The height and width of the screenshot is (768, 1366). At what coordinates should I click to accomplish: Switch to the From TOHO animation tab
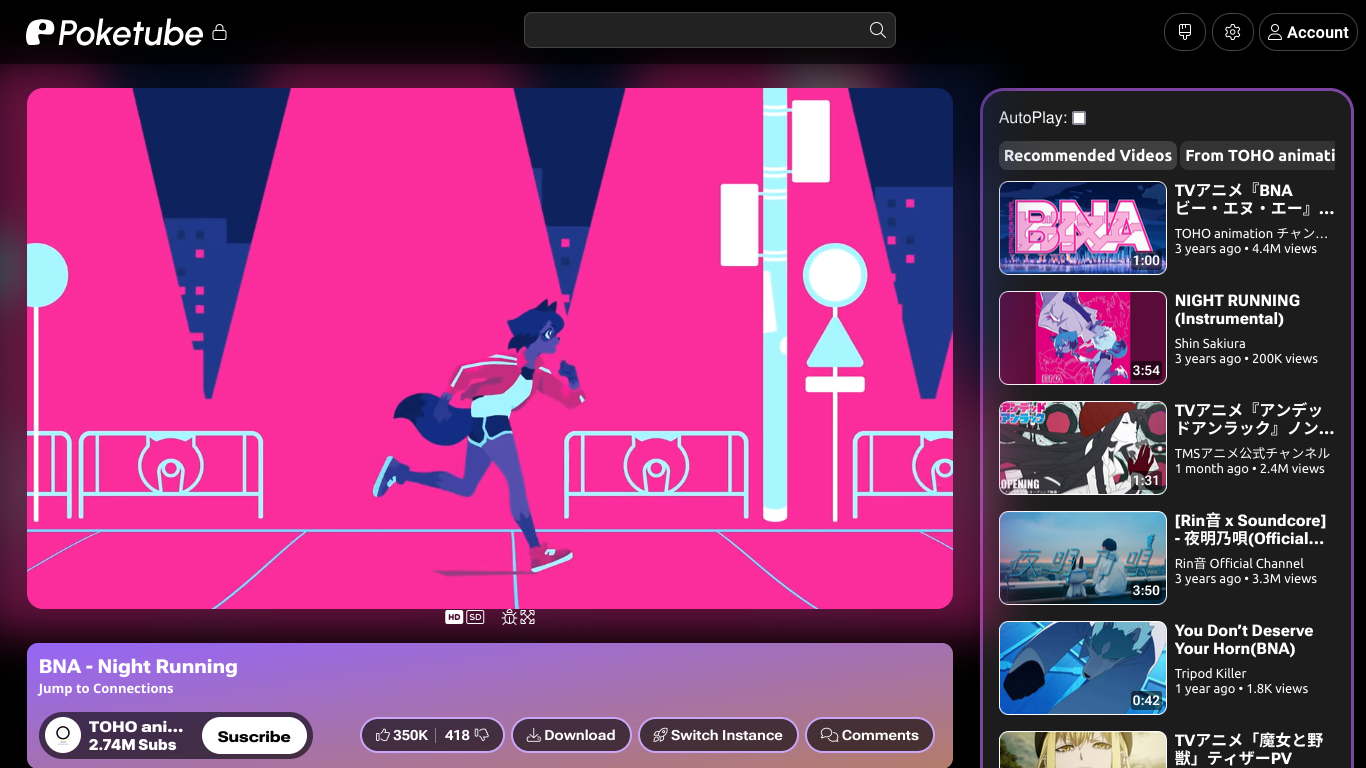pos(1259,155)
